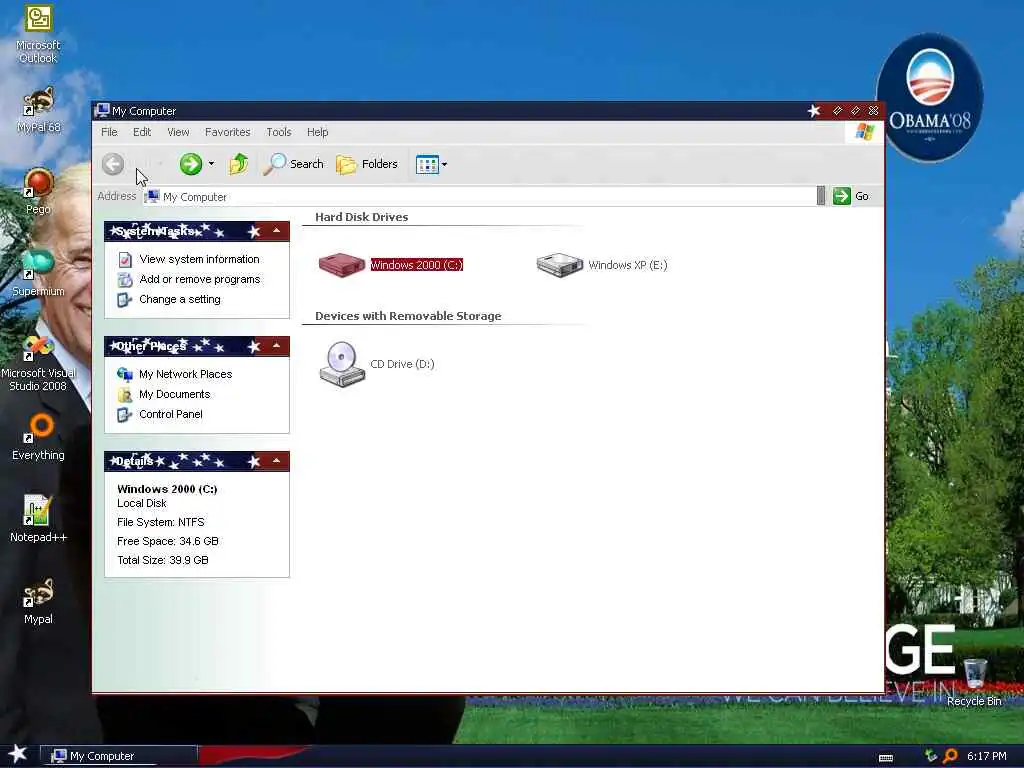Viewport: 1024px width, 768px height.
Task: Collapse the System Tasks panel
Action: tap(276, 231)
